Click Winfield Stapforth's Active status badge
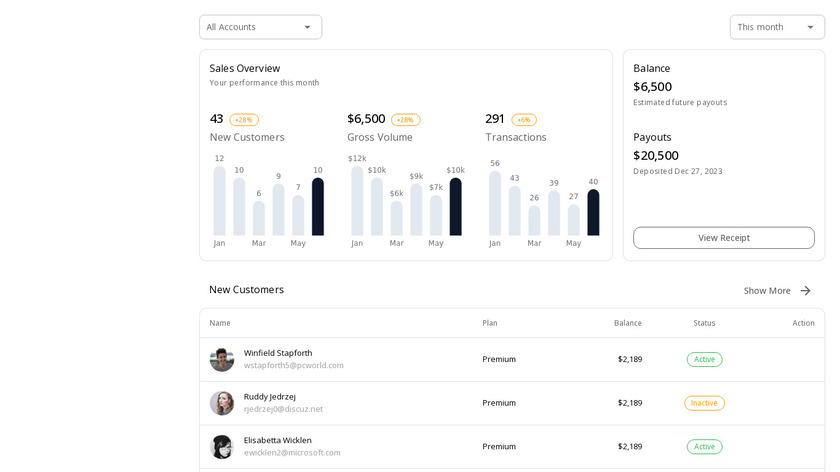 (x=704, y=359)
